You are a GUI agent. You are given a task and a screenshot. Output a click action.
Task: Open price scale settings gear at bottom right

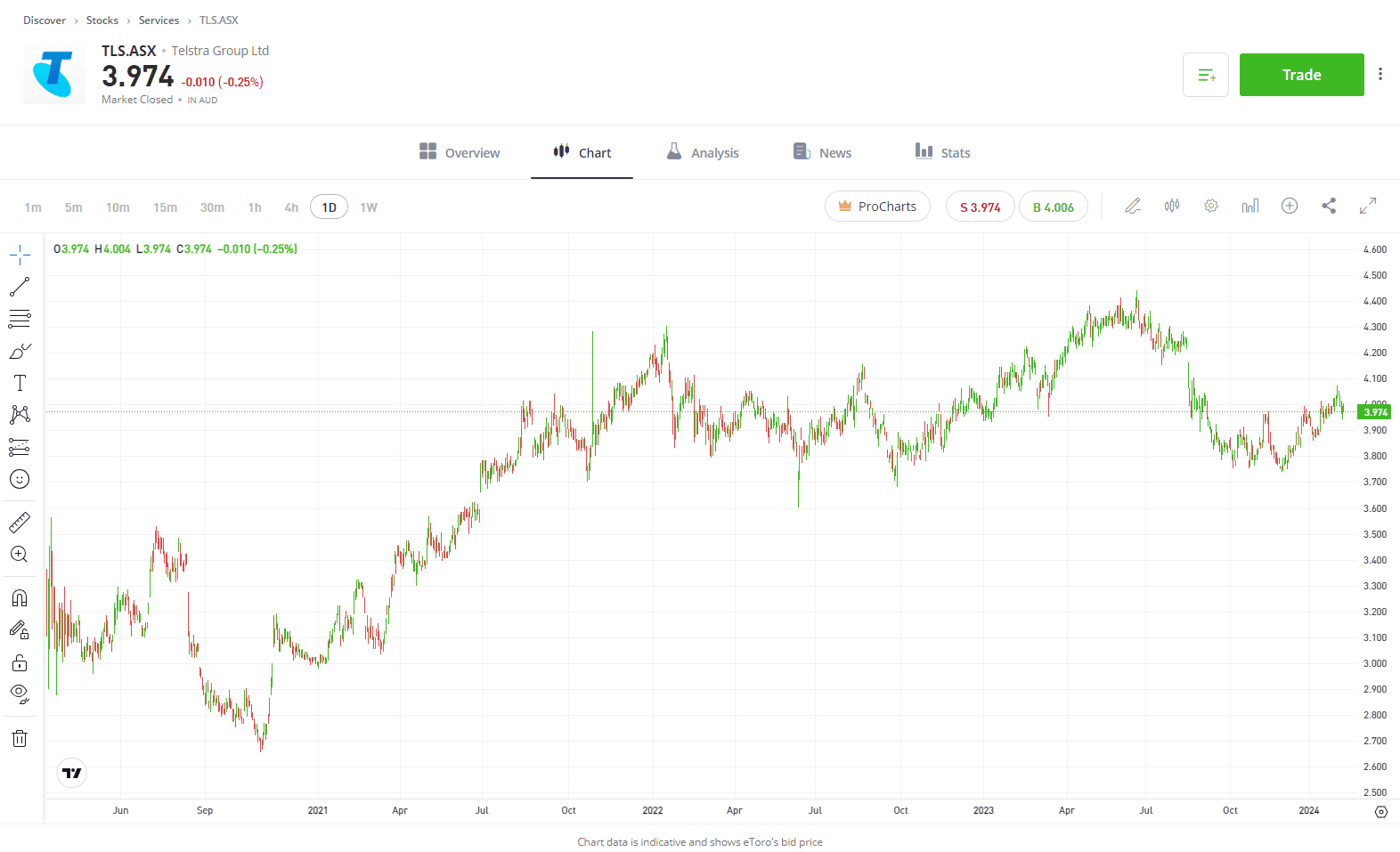point(1381,812)
